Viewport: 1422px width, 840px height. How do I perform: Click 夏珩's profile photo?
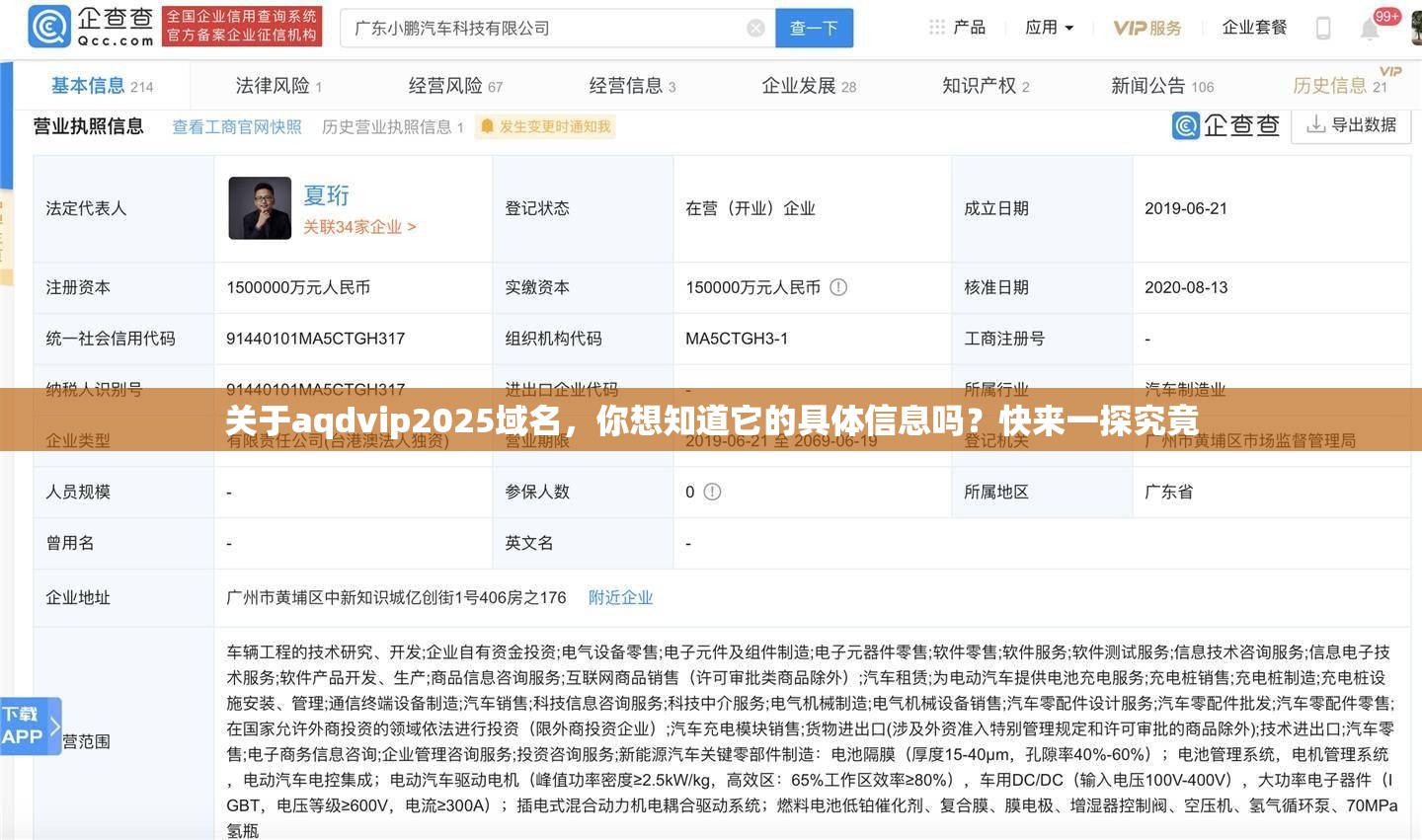260,207
